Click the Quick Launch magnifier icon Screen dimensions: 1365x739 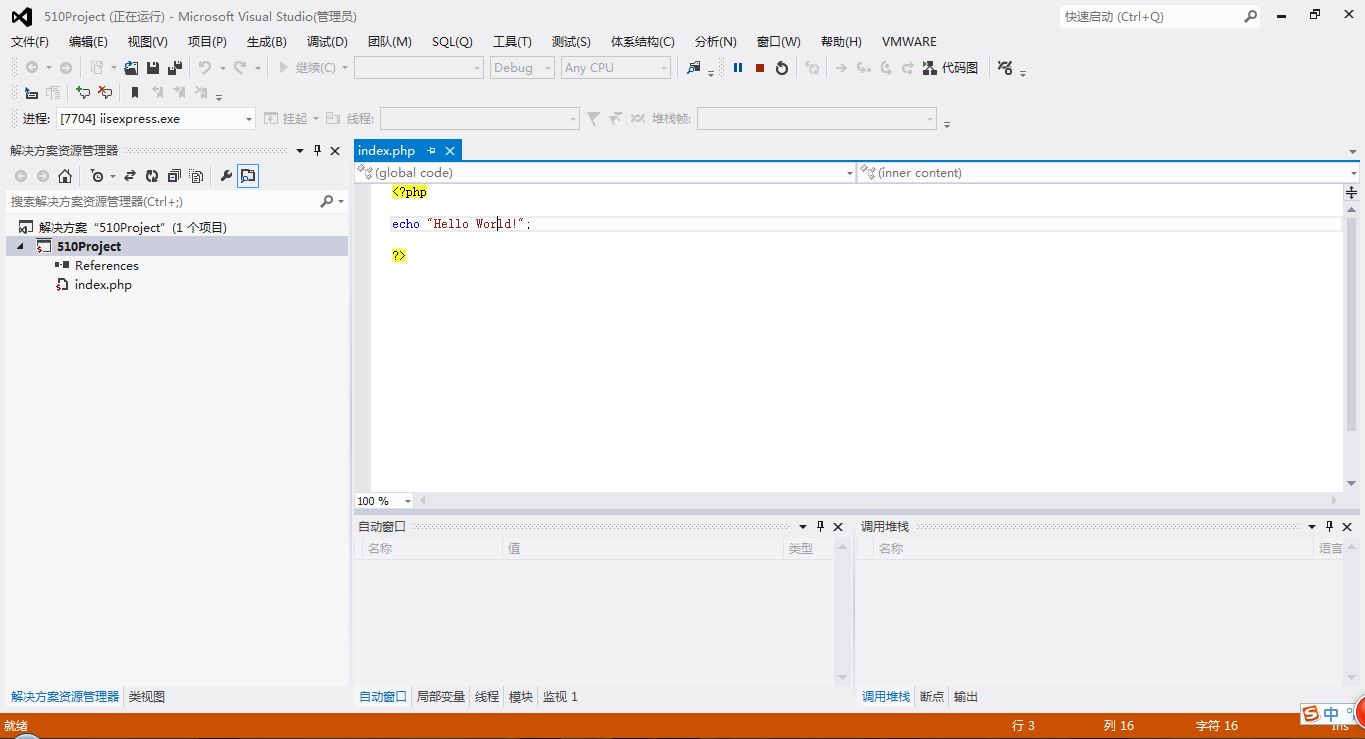tap(1250, 17)
